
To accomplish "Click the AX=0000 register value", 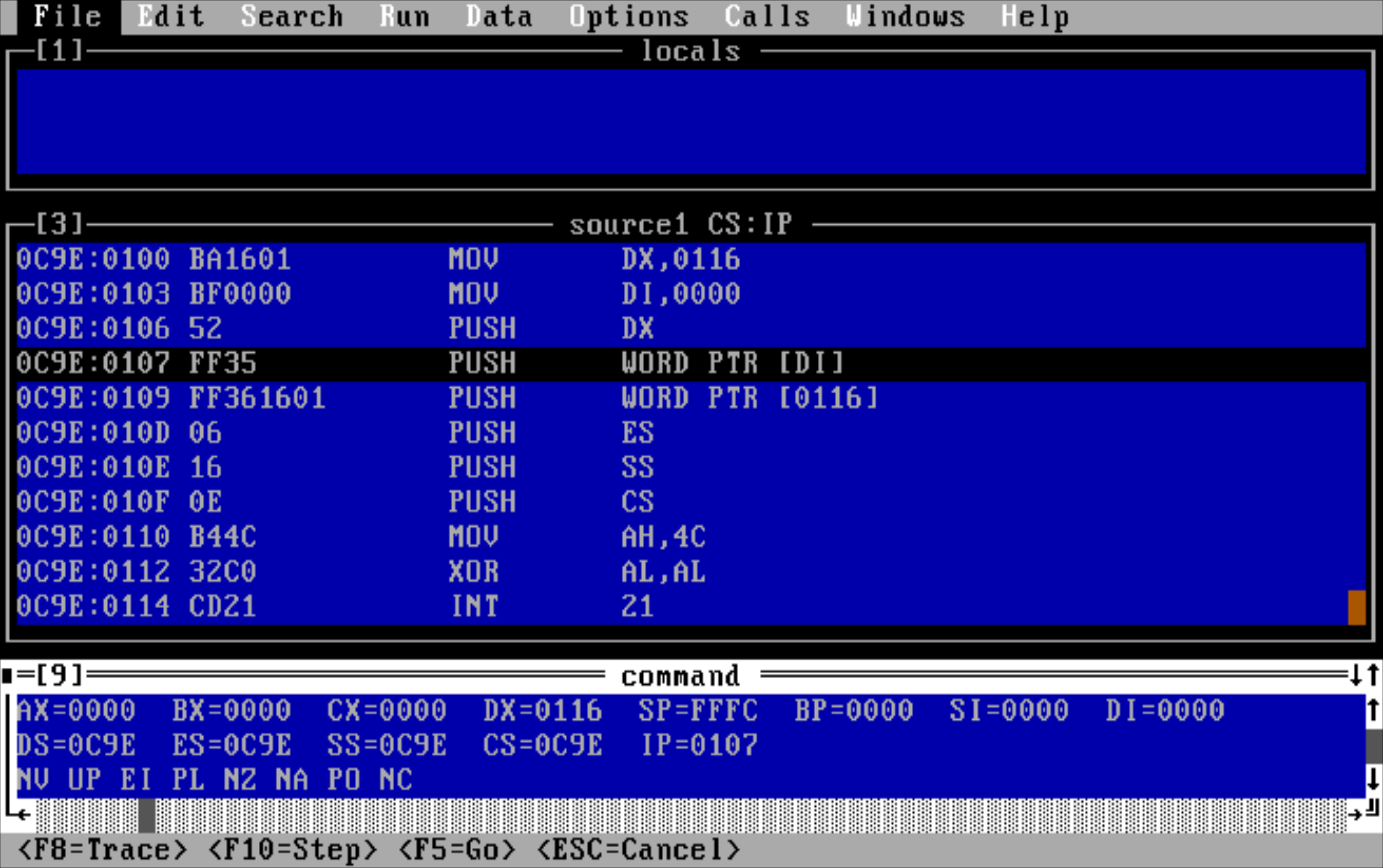I will pyautogui.click(x=77, y=711).
